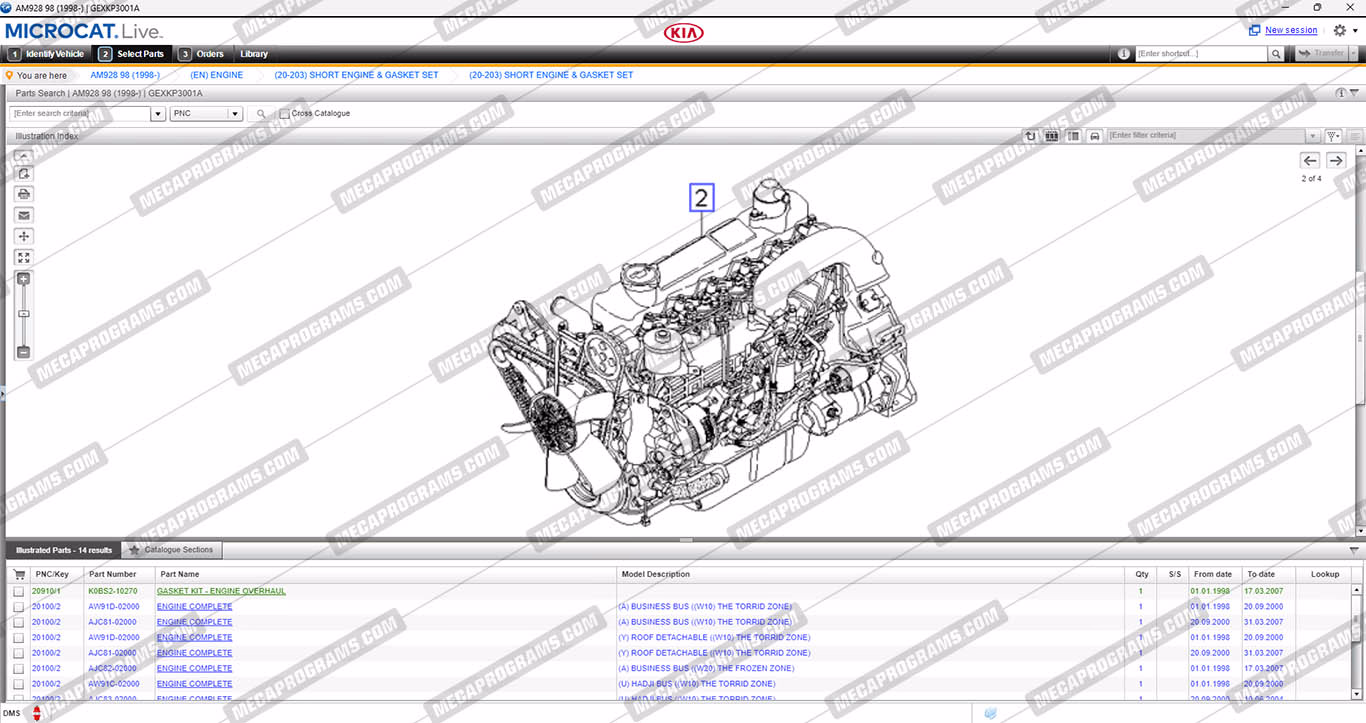Open the (EN) ENGINE breadcrumb
The image size is (1366, 723).
217,75
